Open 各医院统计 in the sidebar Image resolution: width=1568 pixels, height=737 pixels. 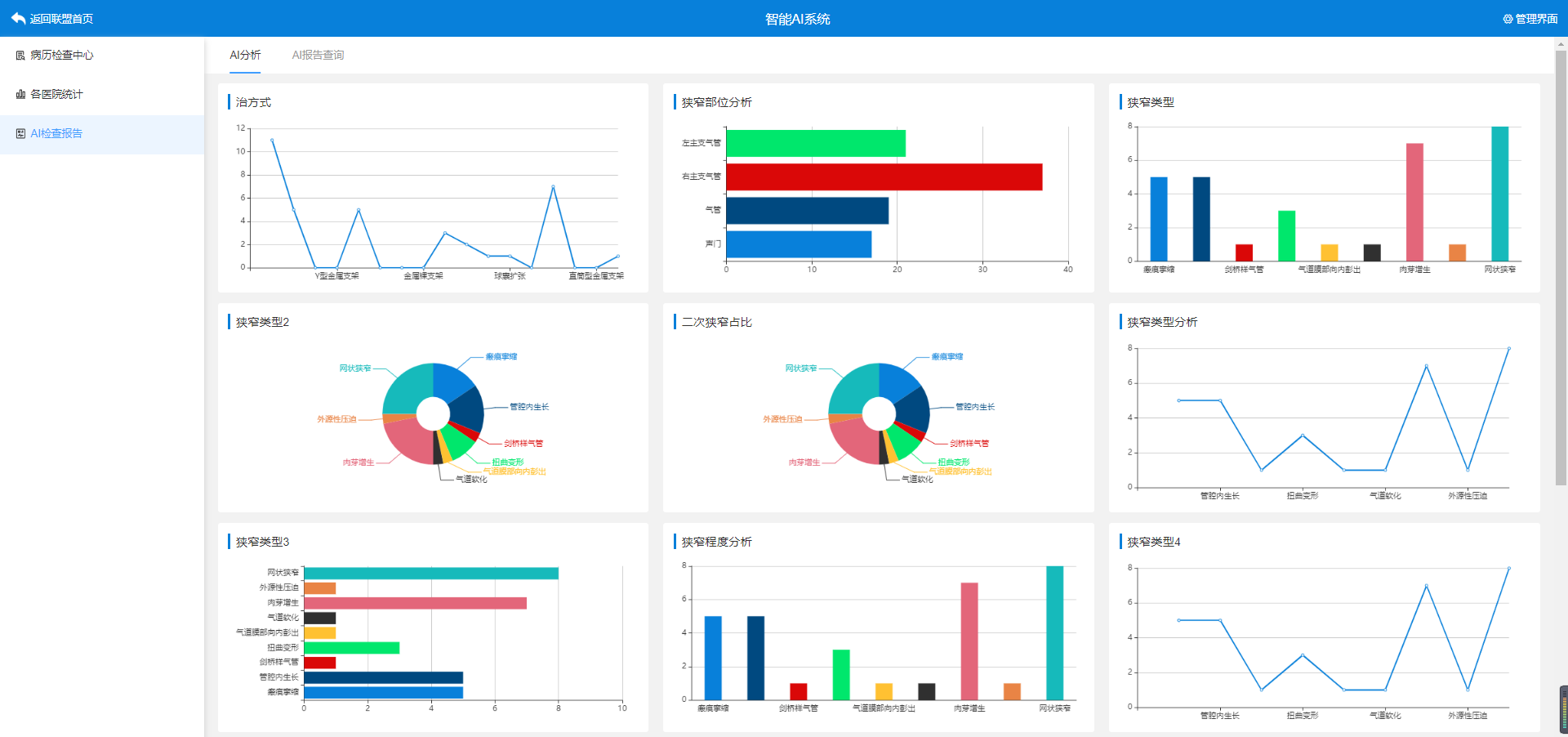56,95
